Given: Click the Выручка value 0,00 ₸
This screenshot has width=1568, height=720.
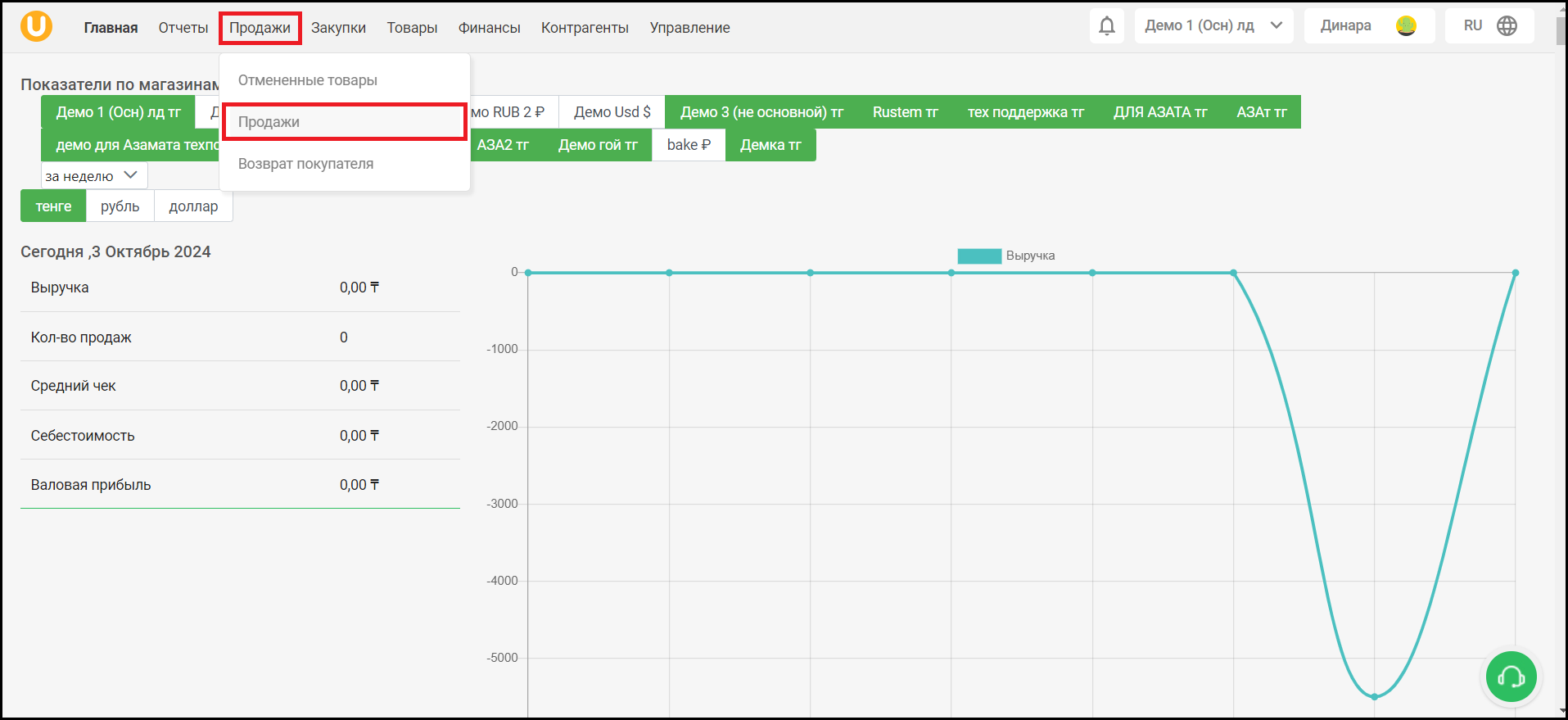Looking at the screenshot, I should pyautogui.click(x=359, y=288).
